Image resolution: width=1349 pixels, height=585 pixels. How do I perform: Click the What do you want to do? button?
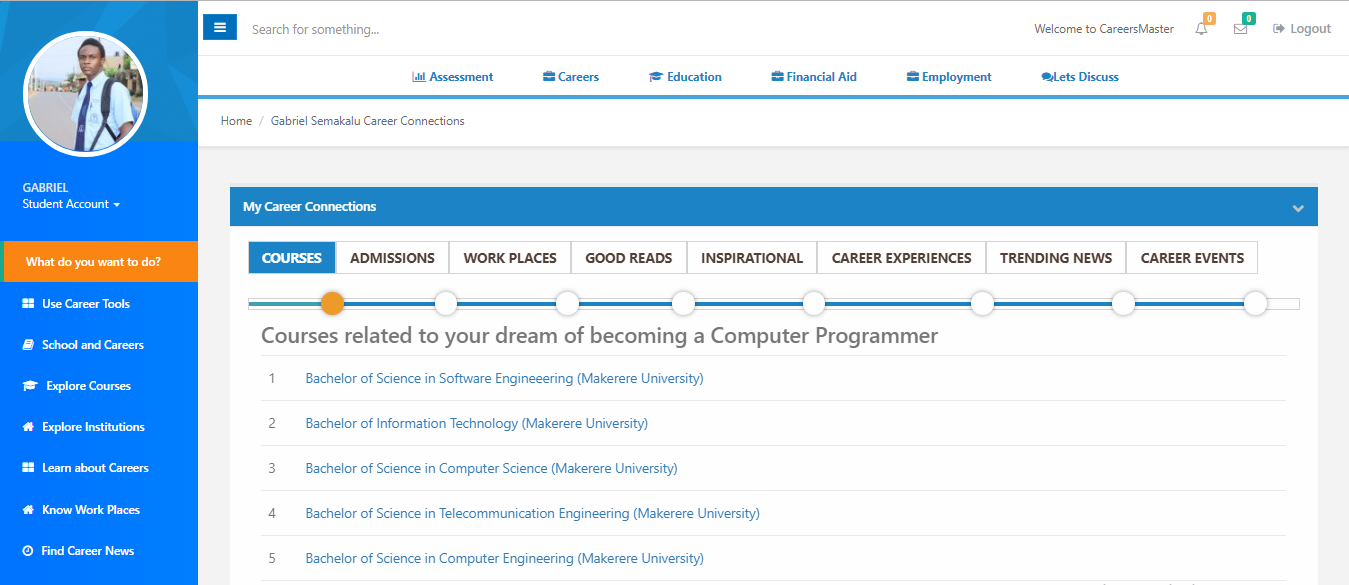click(x=100, y=262)
